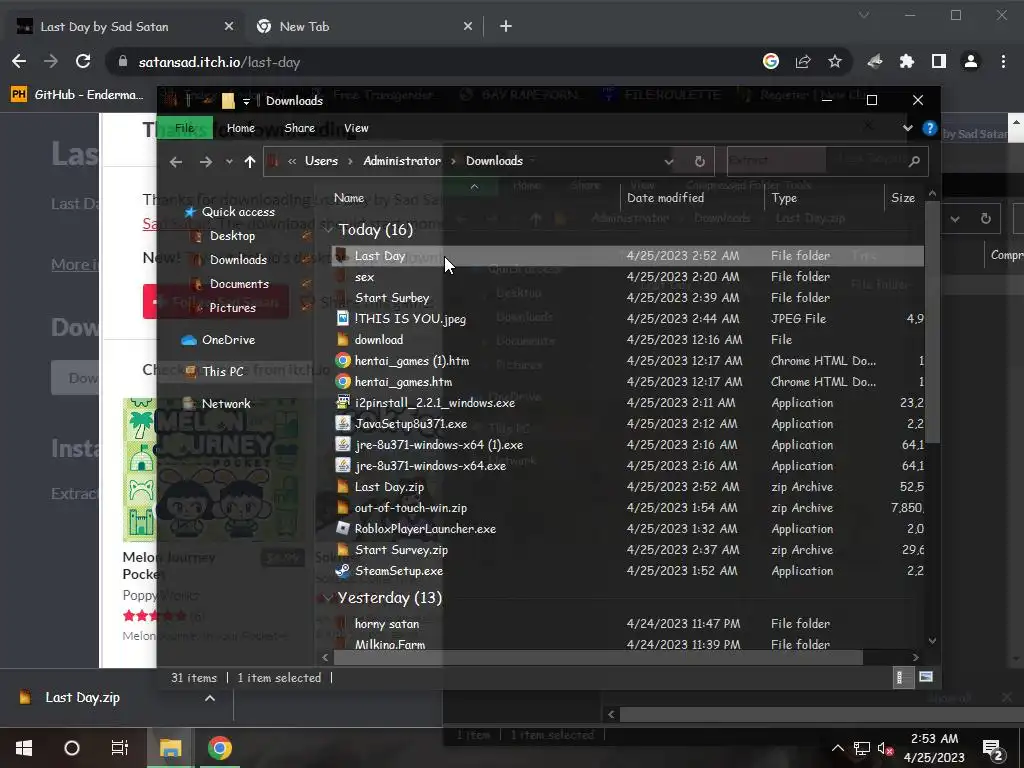Open the File tab in Explorer

click(x=185, y=128)
